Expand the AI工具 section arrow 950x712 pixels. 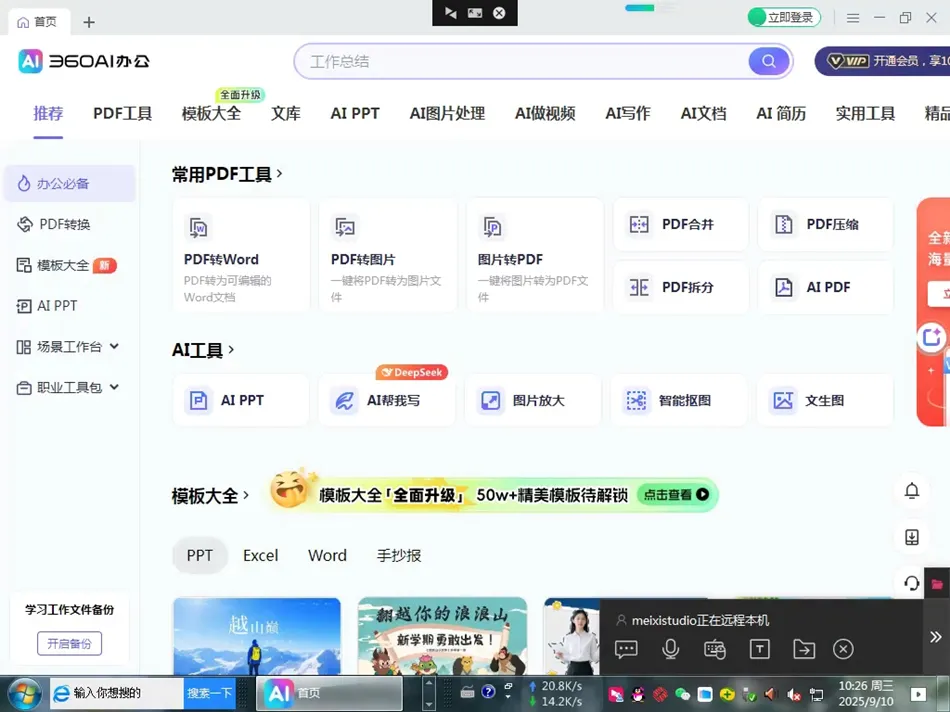coord(231,350)
